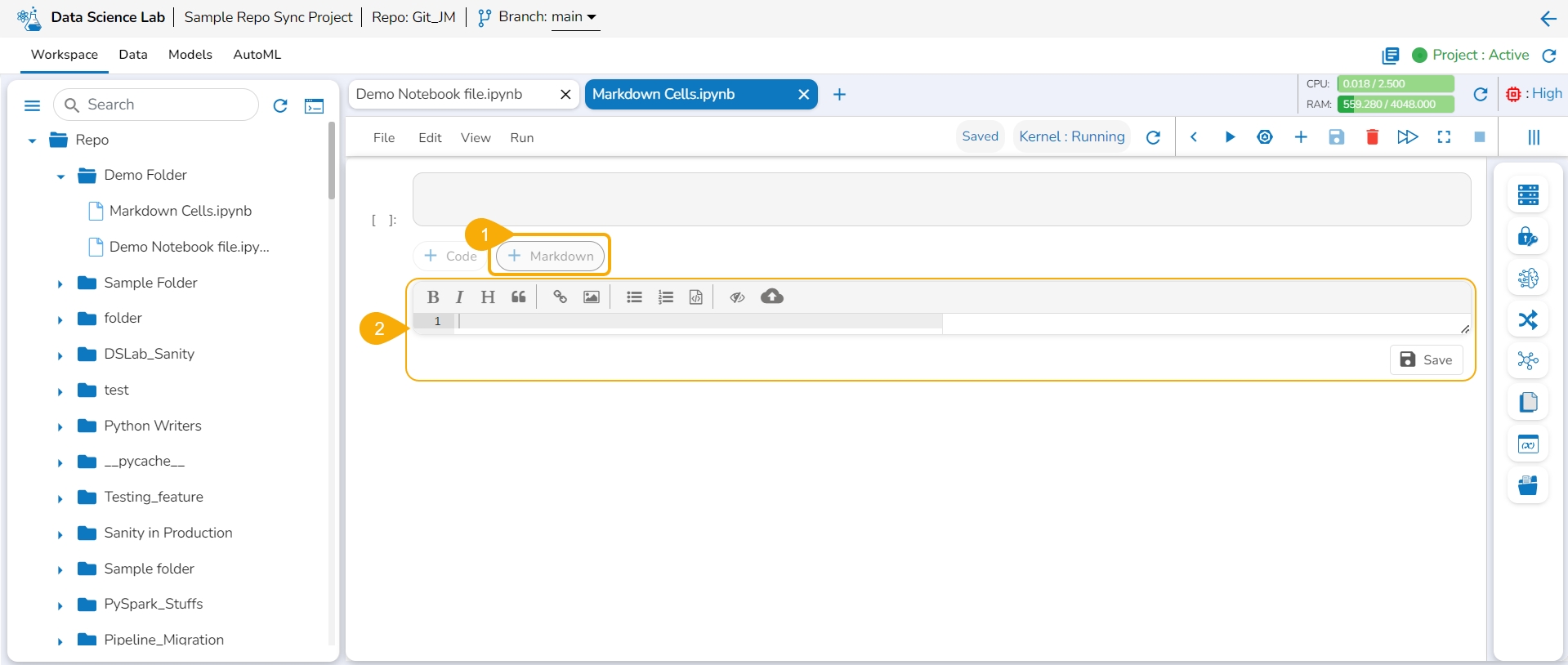
Task: Open the Models tab
Action: tap(190, 55)
